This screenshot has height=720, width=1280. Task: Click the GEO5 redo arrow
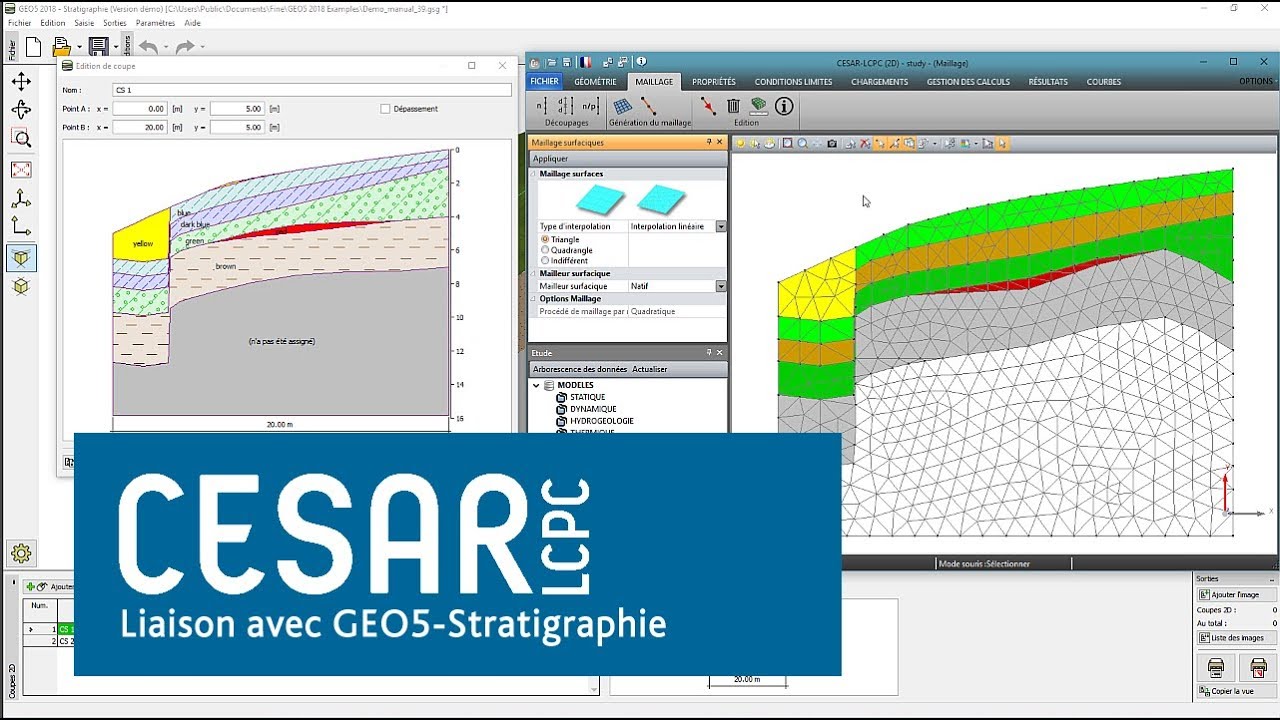(x=184, y=46)
